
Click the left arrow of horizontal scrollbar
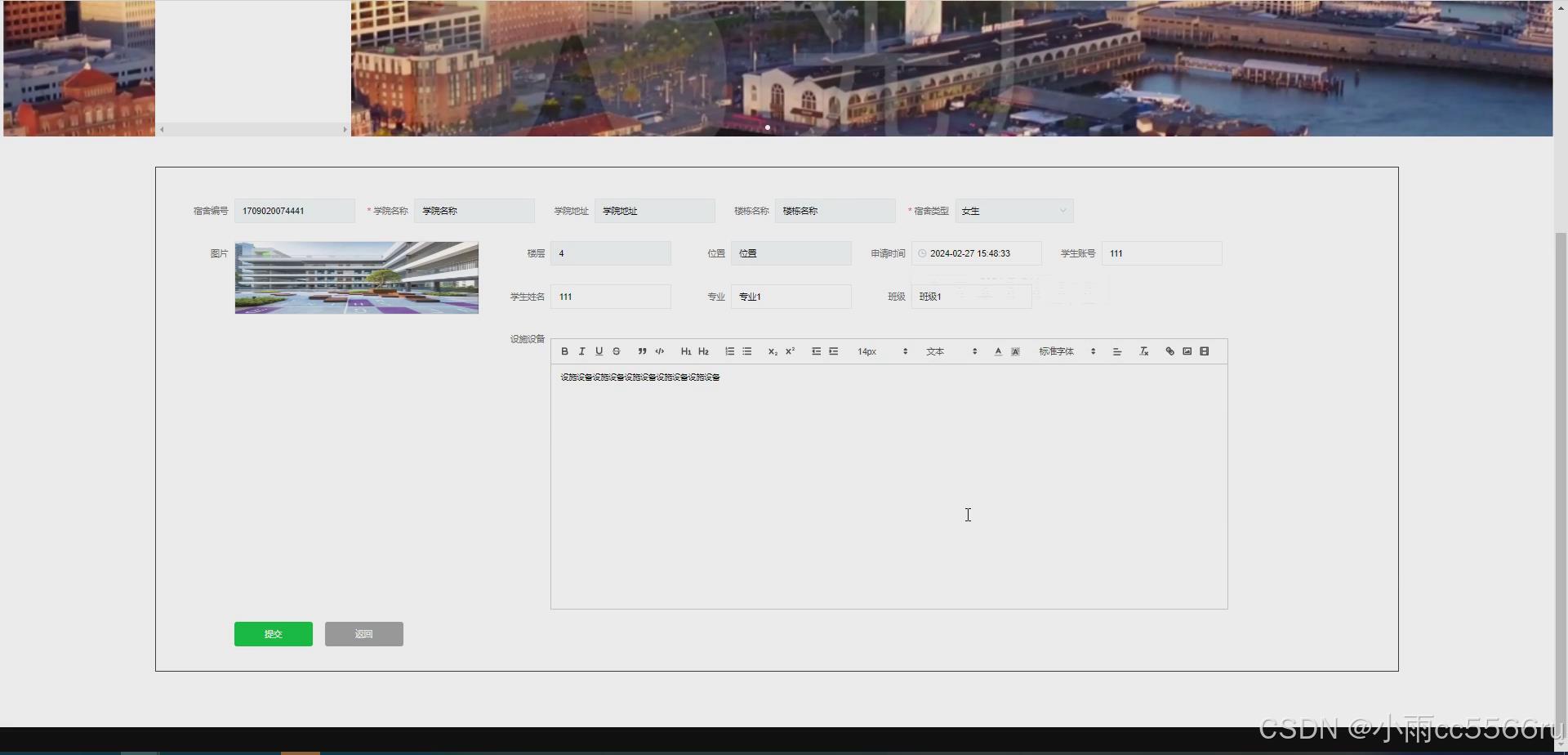[162, 129]
